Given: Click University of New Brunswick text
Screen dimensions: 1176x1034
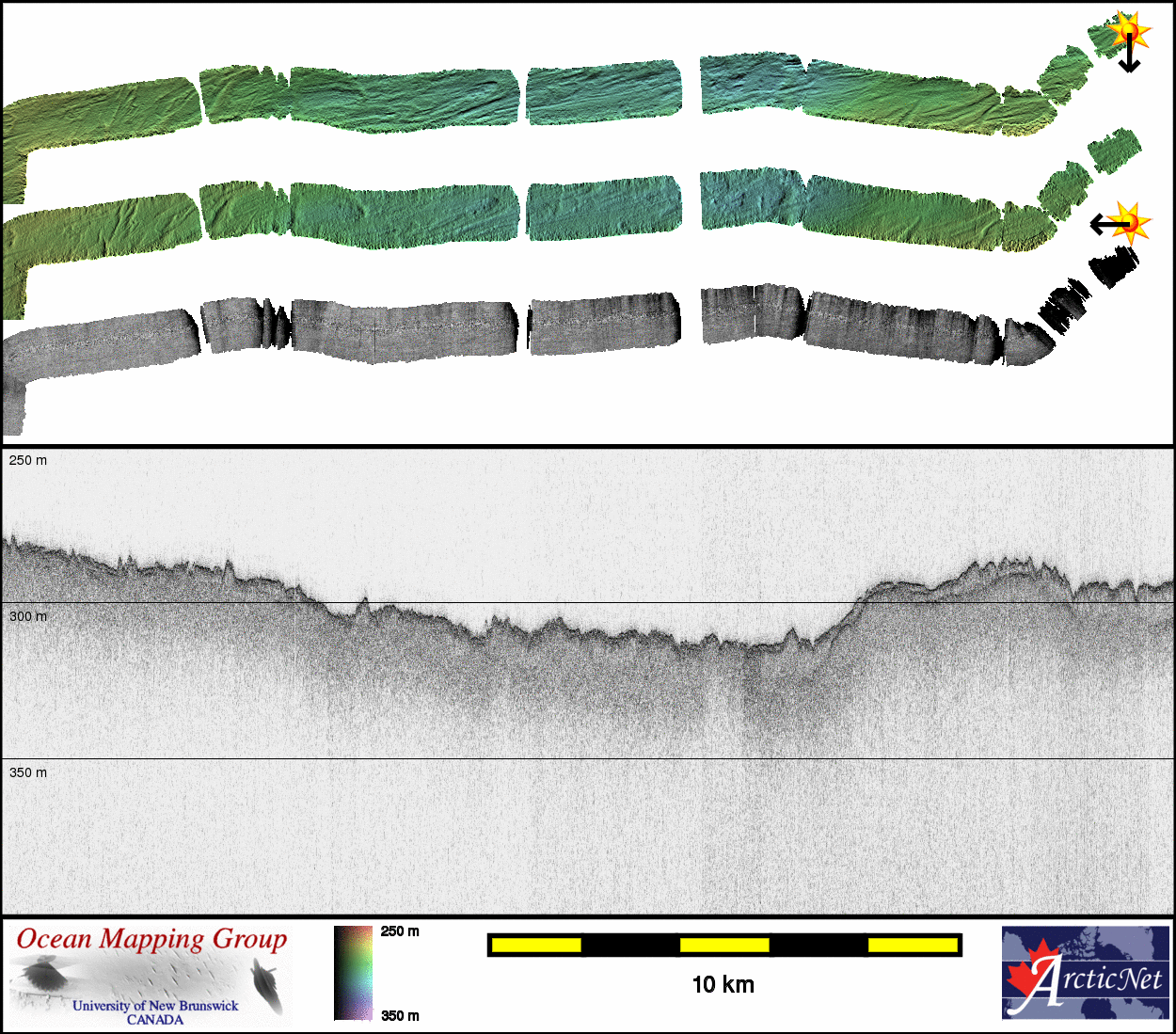Looking at the screenshot, I should pos(155,1006).
